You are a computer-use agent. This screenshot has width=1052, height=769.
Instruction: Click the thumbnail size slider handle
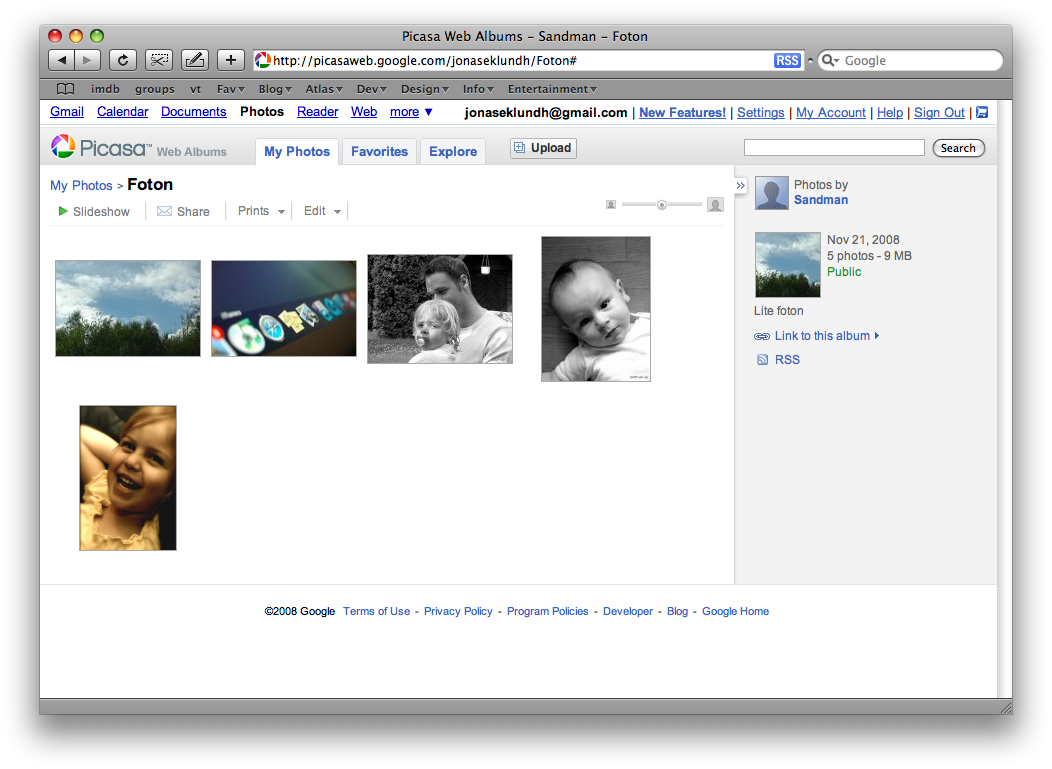click(662, 205)
